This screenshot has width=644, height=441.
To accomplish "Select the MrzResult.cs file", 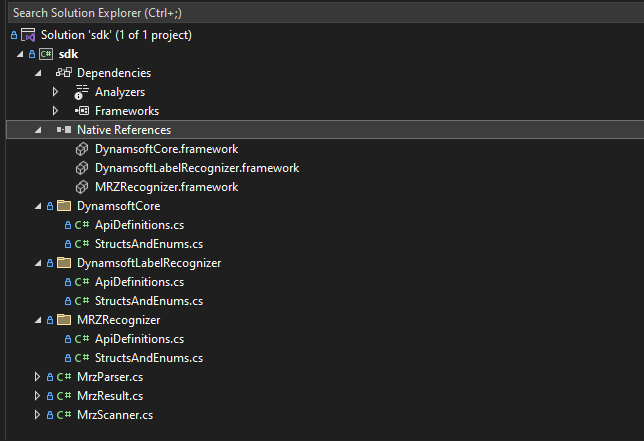I will (x=110, y=396).
